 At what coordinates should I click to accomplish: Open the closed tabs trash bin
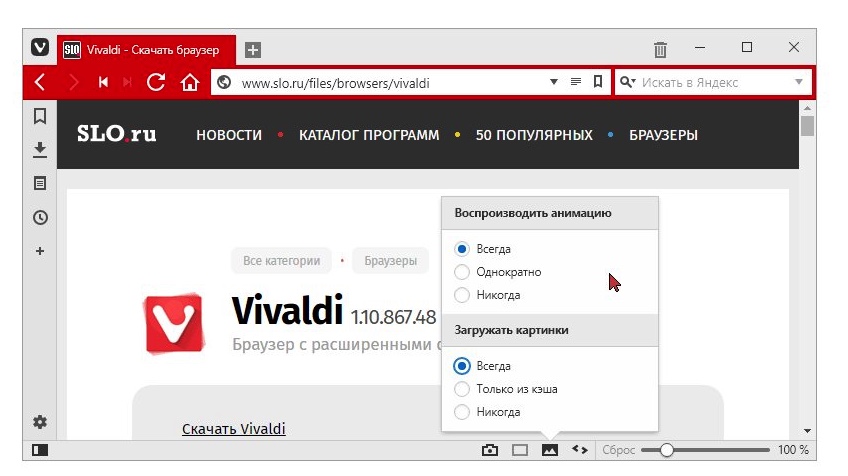pyautogui.click(x=660, y=50)
